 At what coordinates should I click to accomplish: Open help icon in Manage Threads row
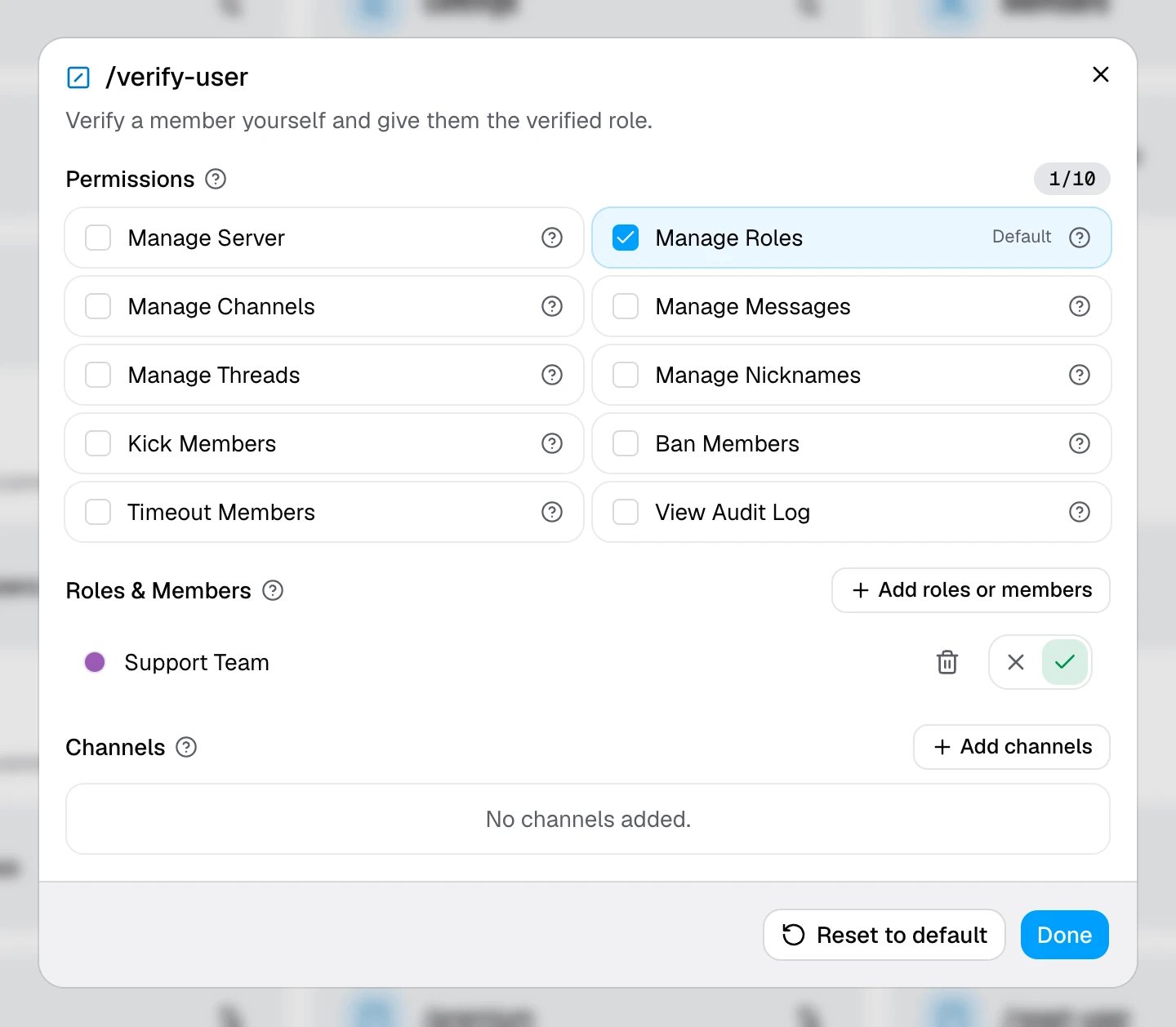(552, 375)
